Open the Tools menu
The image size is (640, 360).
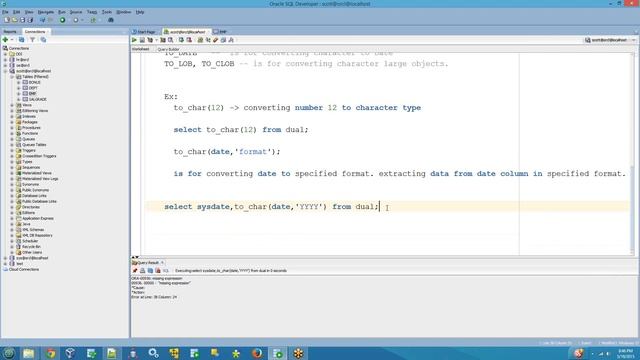pyautogui.click(x=107, y=12)
